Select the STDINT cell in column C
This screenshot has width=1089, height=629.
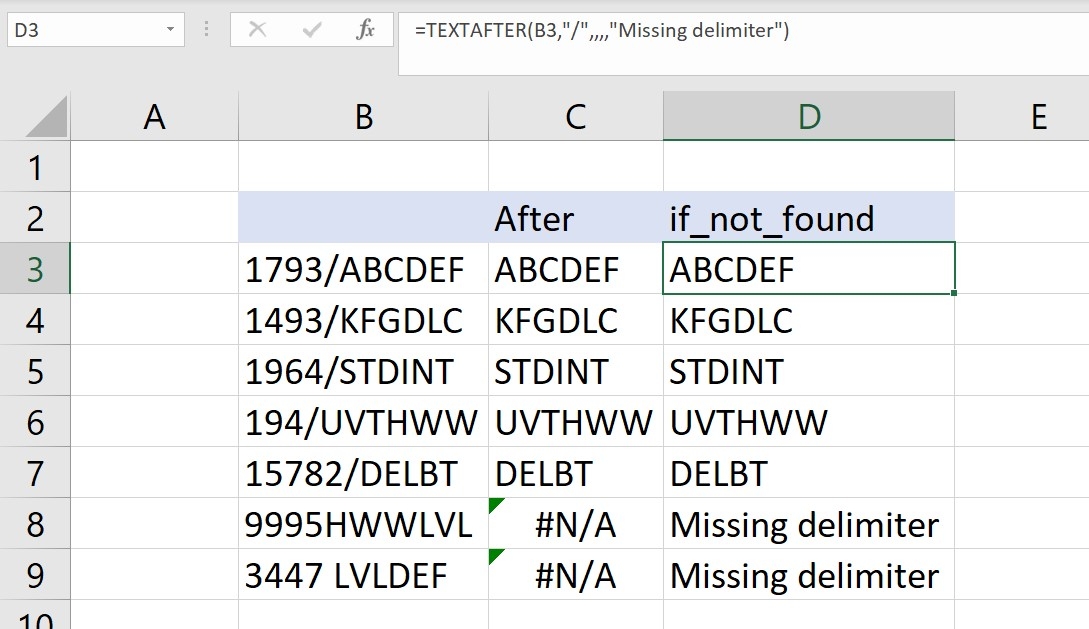(575, 371)
